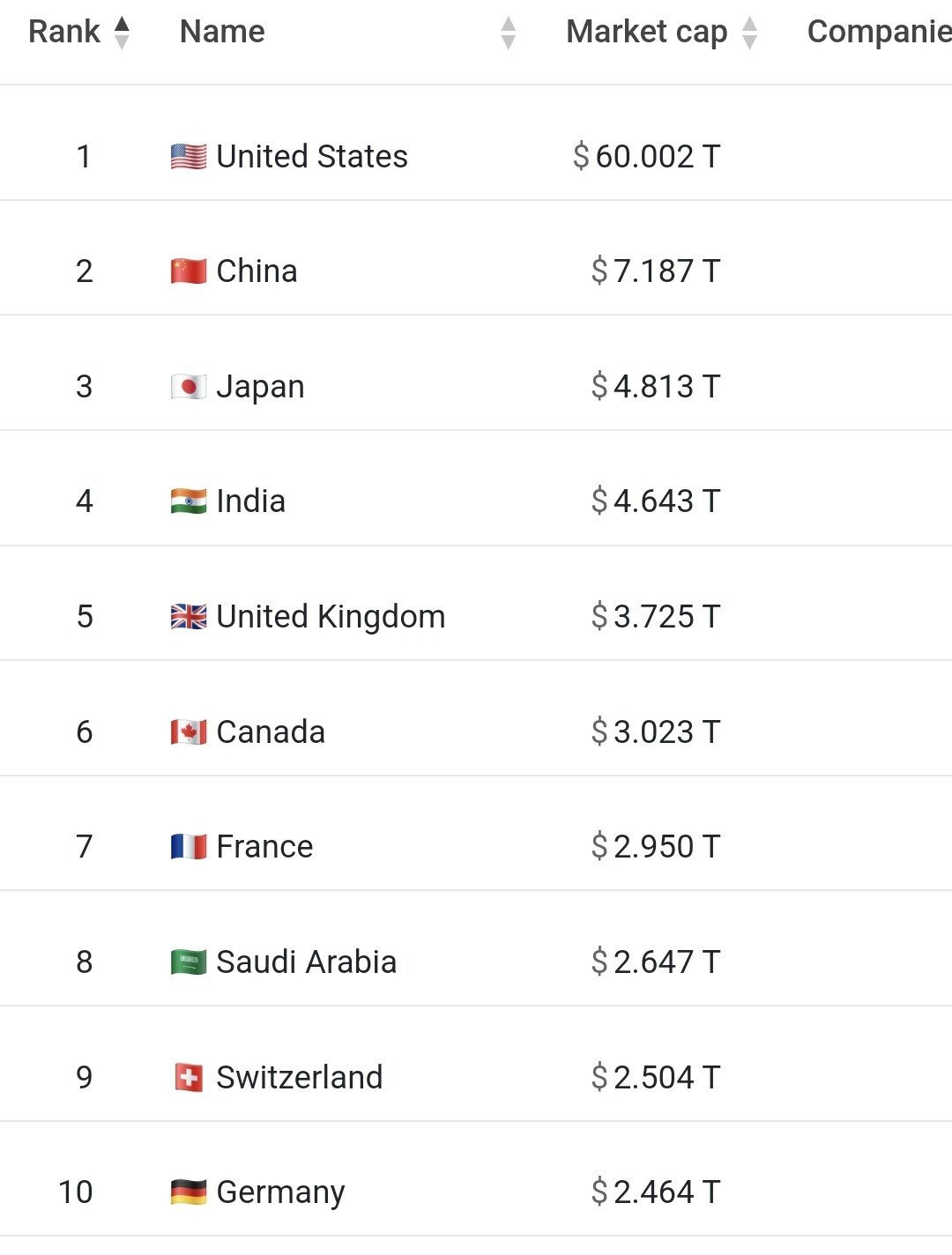Viewport: 952px width, 1255px height.
Task: Sort by Name using sort arrows
Action: [x=508, y=33]
